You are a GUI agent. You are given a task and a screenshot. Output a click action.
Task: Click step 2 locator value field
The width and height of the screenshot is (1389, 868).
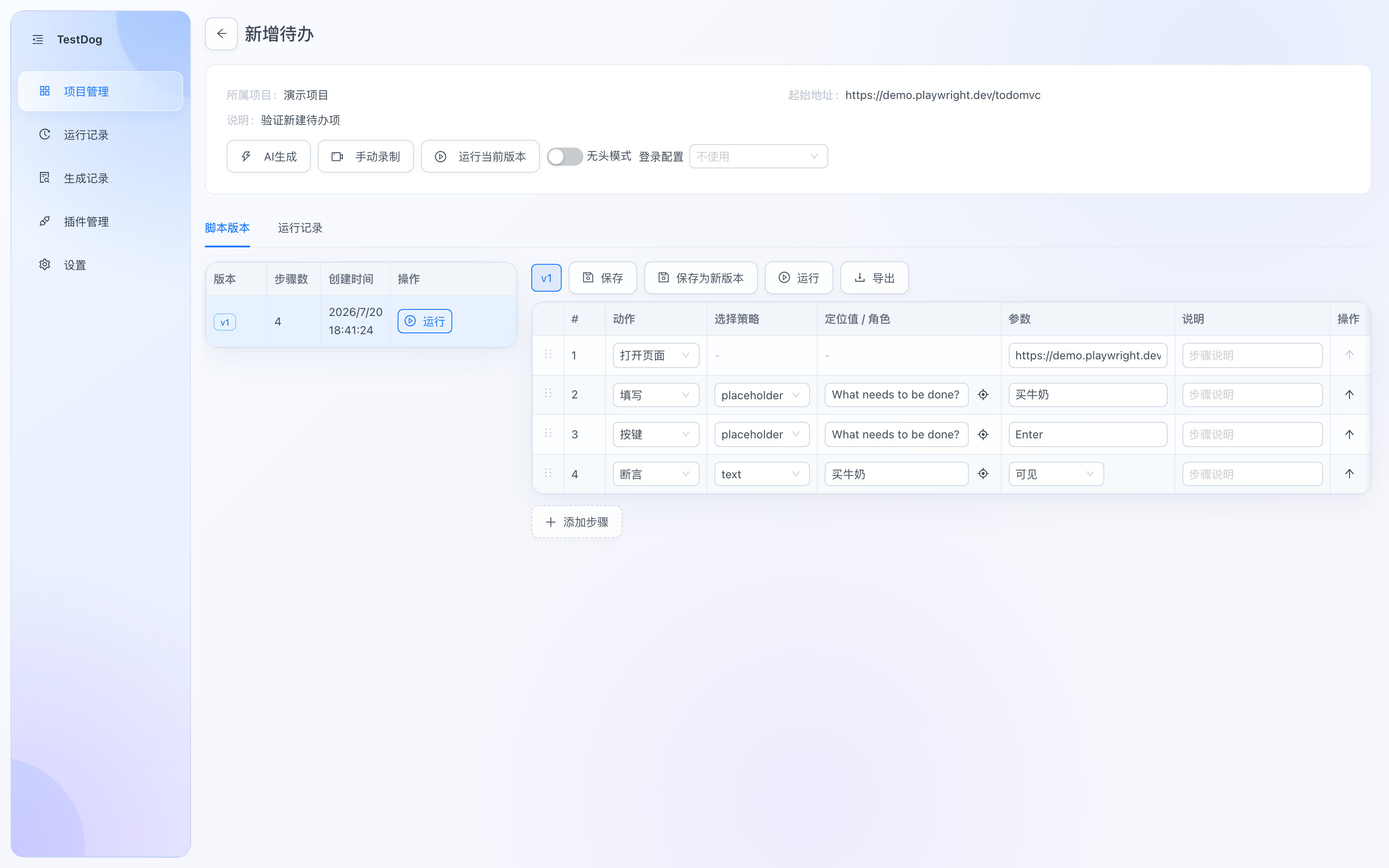[x=896, y=395]
